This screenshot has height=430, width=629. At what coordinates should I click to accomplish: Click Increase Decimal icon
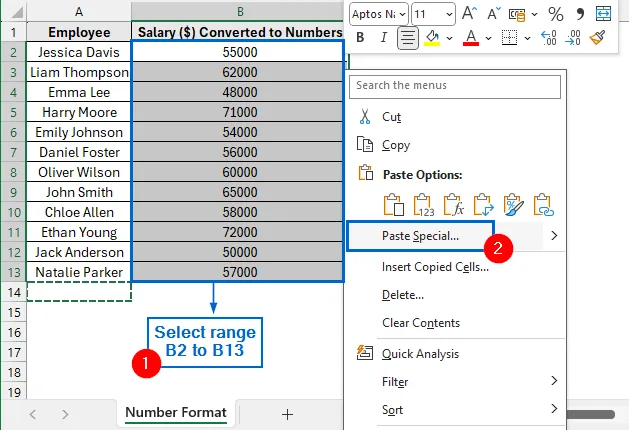[548, 38]
